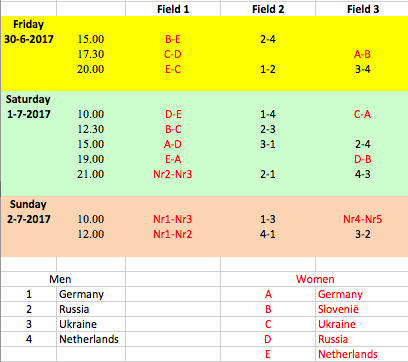The width and height of the screenshot is (408, 362).
Task: Click the Friday day label cell
Action: (x=29, y=24)
